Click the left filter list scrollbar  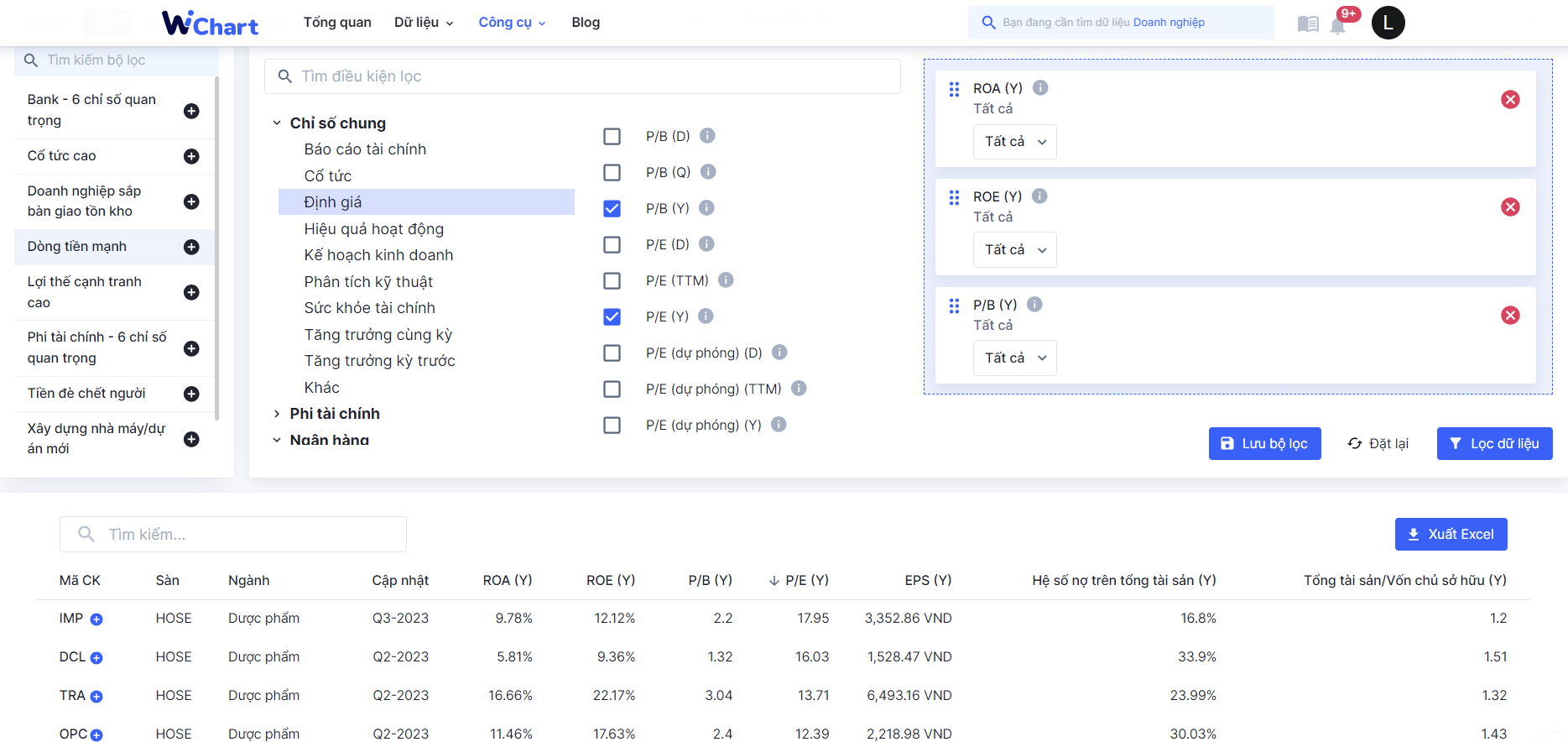[x=217, y=248]
